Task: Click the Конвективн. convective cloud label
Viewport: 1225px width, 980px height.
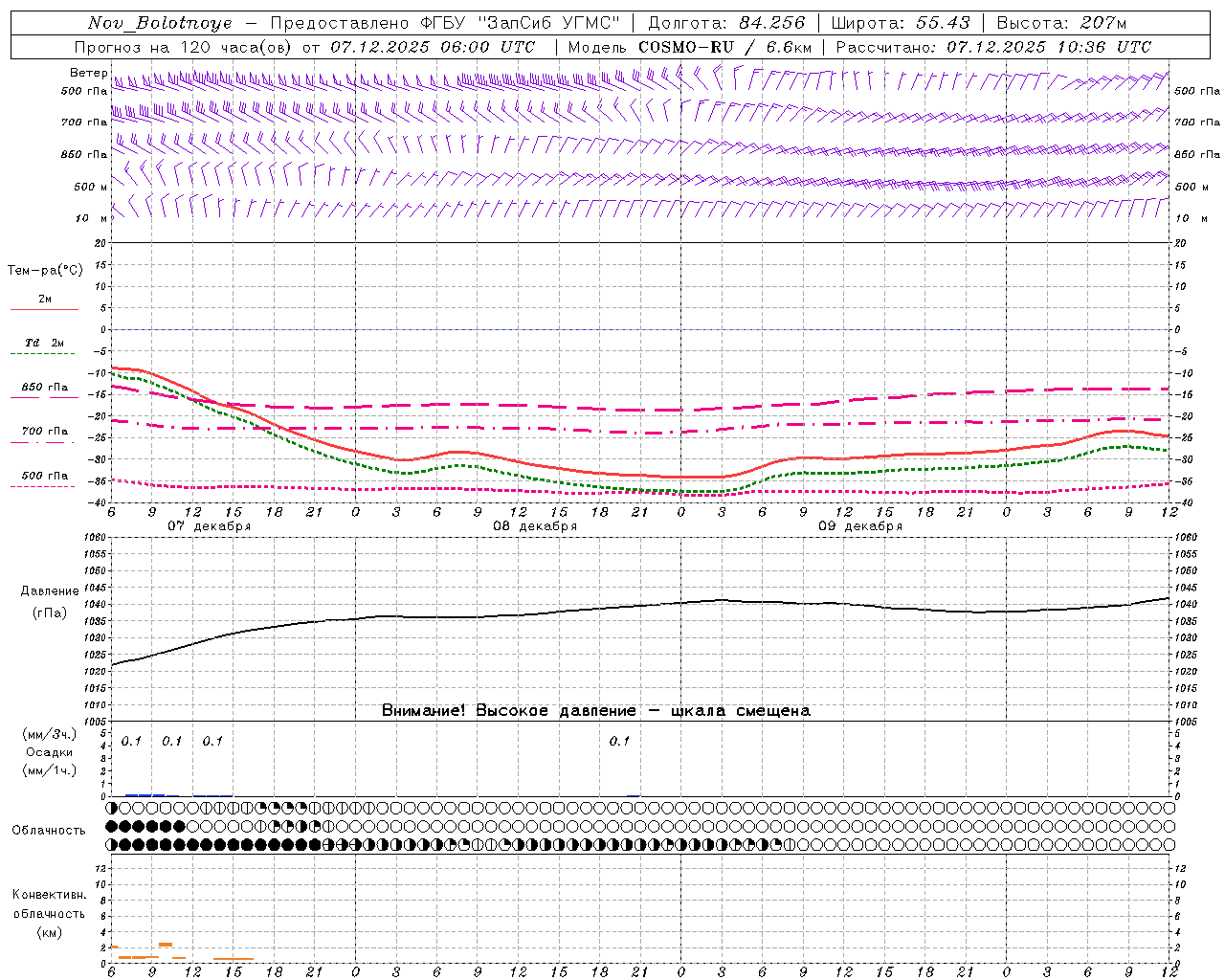Action: pos(49,895)
